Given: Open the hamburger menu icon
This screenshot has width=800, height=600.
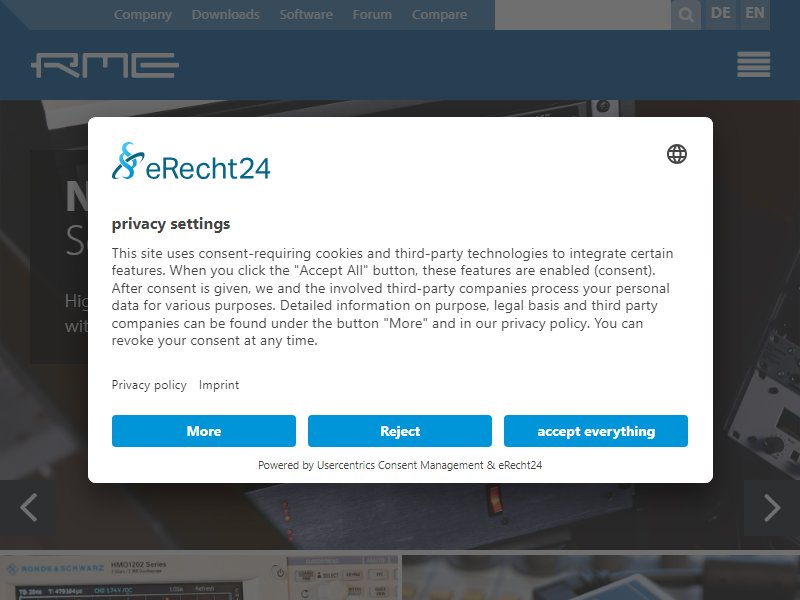Looking at the screenshot, I should tap(754, 64).
